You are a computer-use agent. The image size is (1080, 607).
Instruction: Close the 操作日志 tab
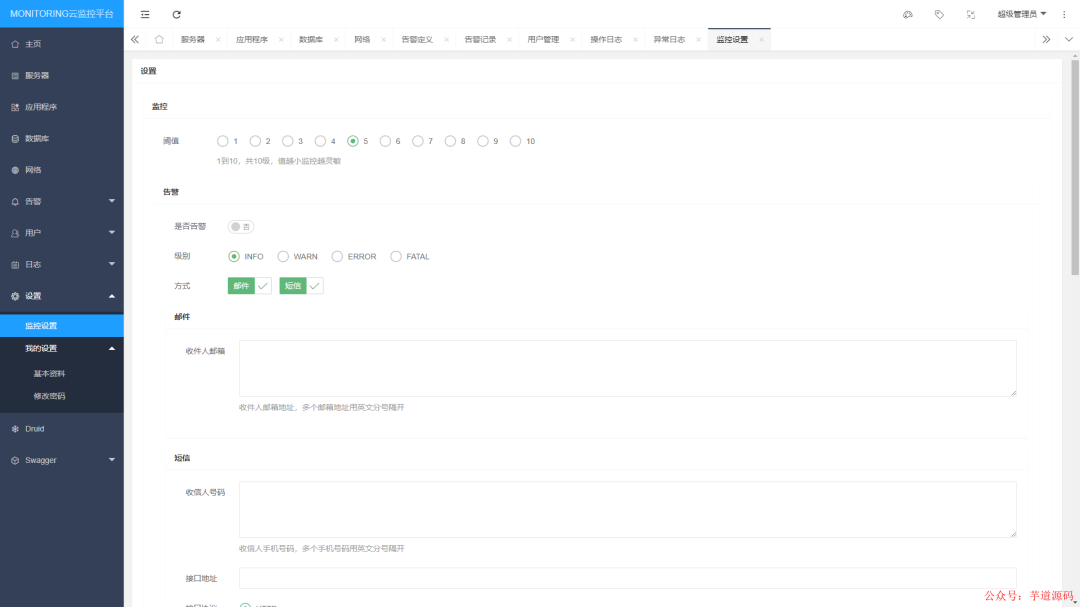635,40
